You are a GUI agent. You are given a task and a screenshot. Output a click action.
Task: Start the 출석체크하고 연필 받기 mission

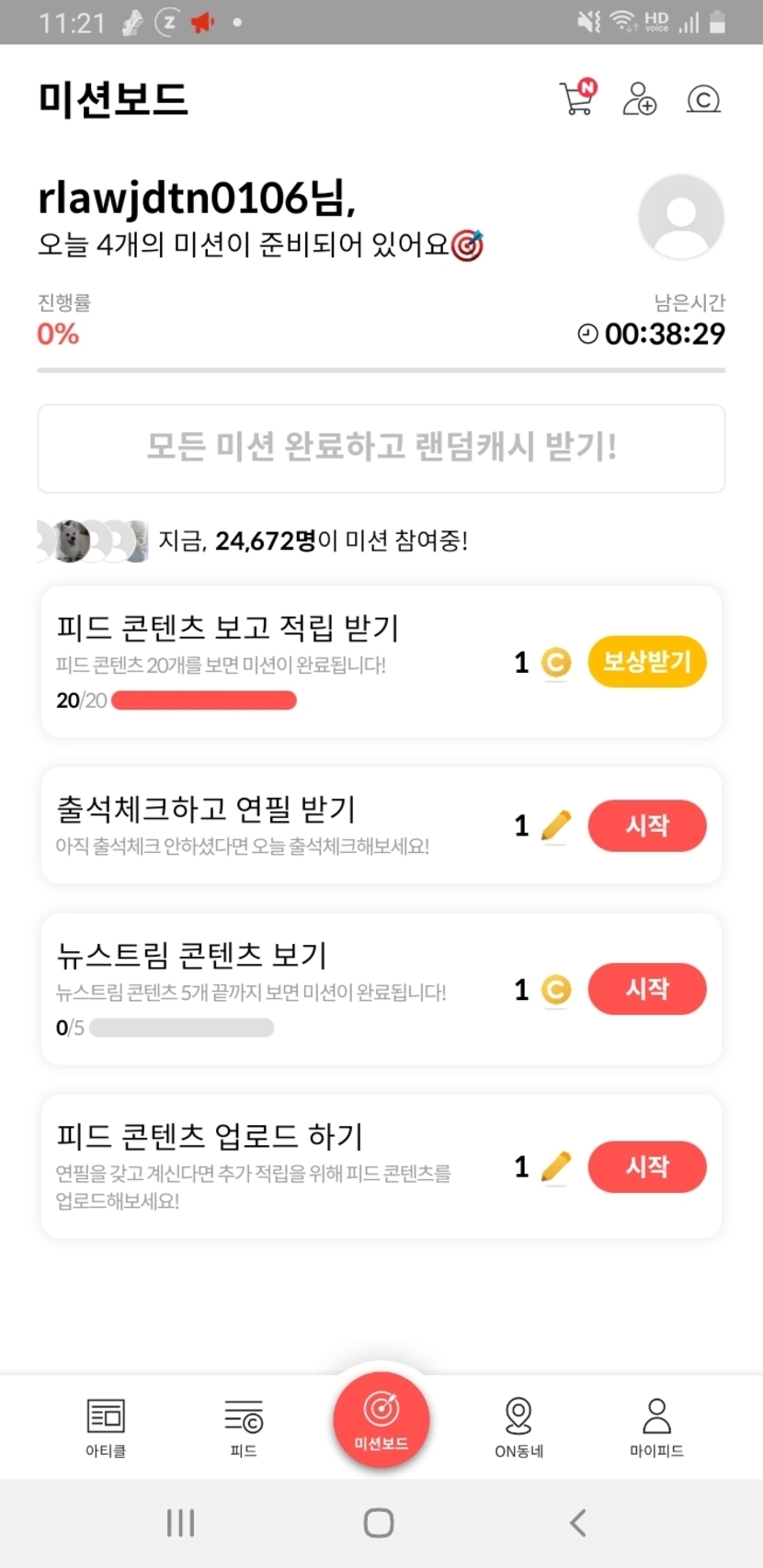pos(647,825)
